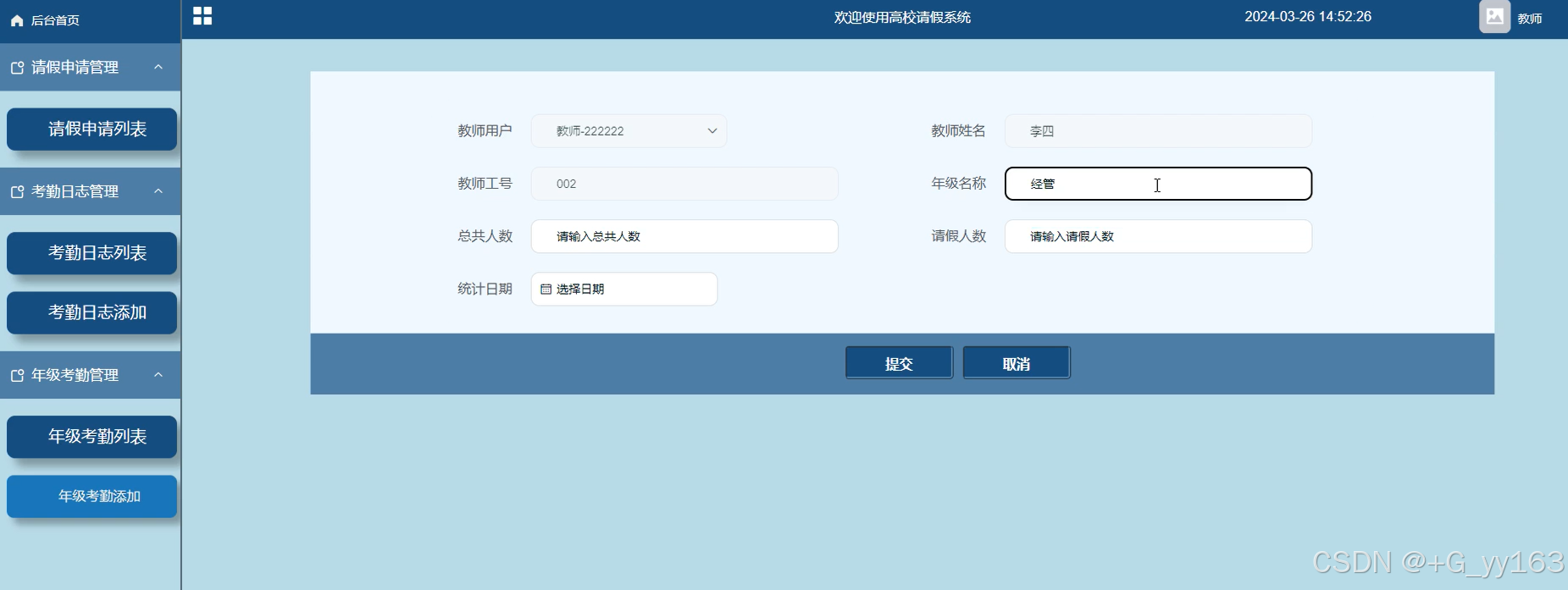Image resolution: width=1568 pixels, height=590 pixels.
Task: Open 请假申请列表 page
Action: 91,129
